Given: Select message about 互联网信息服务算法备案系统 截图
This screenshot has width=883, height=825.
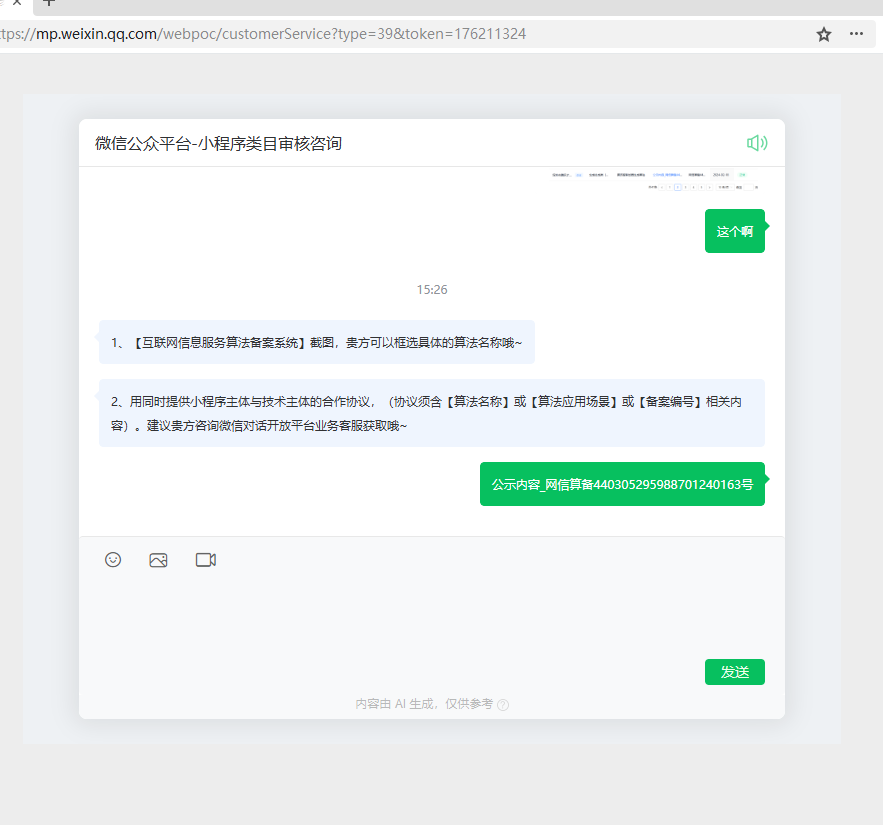Looking at the screenshot, I should [316, 342].
